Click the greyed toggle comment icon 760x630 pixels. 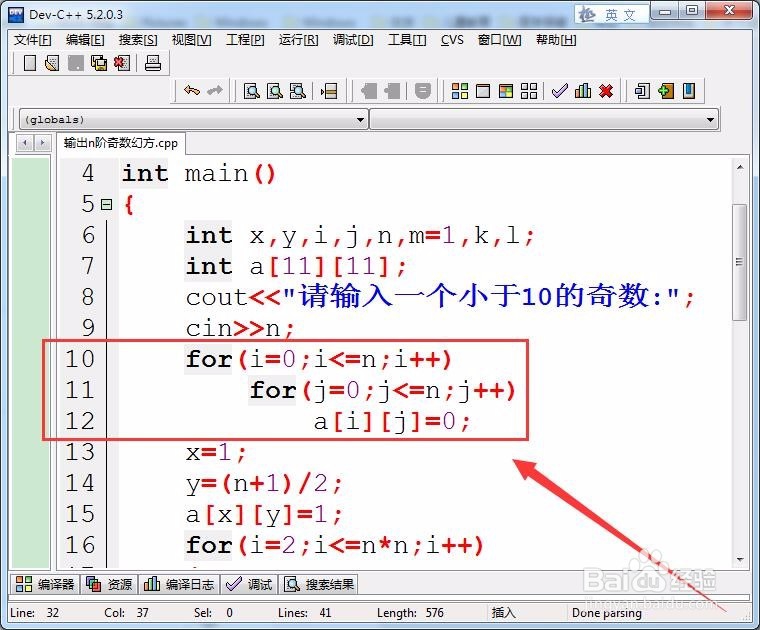(423, 91)
